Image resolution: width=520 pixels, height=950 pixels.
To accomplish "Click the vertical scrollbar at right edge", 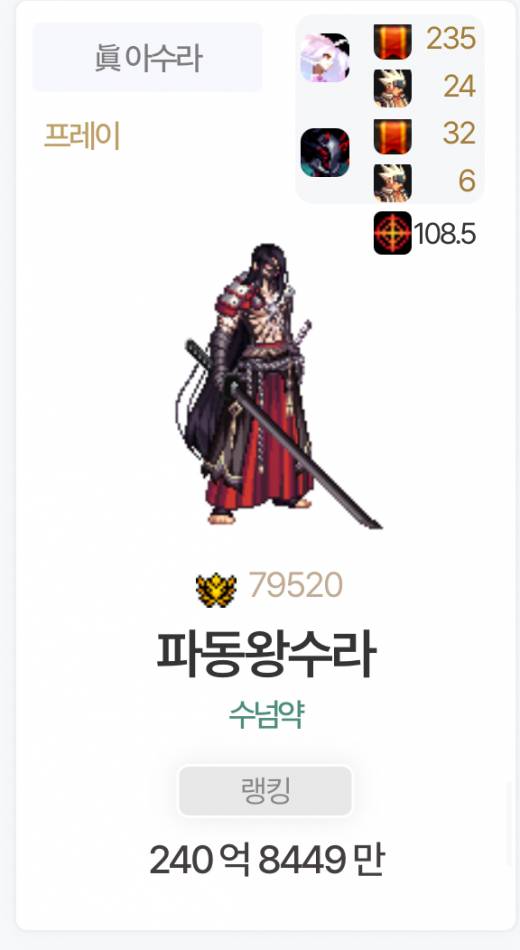I will (x=510, y=824).
